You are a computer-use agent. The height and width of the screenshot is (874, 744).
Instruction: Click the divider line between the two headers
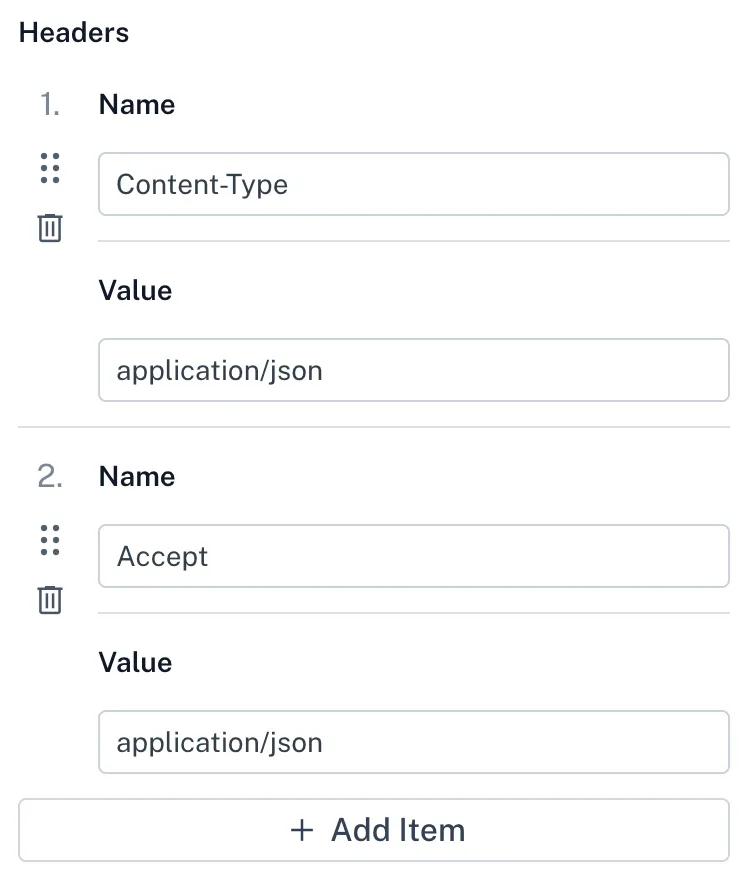point(374,427)
